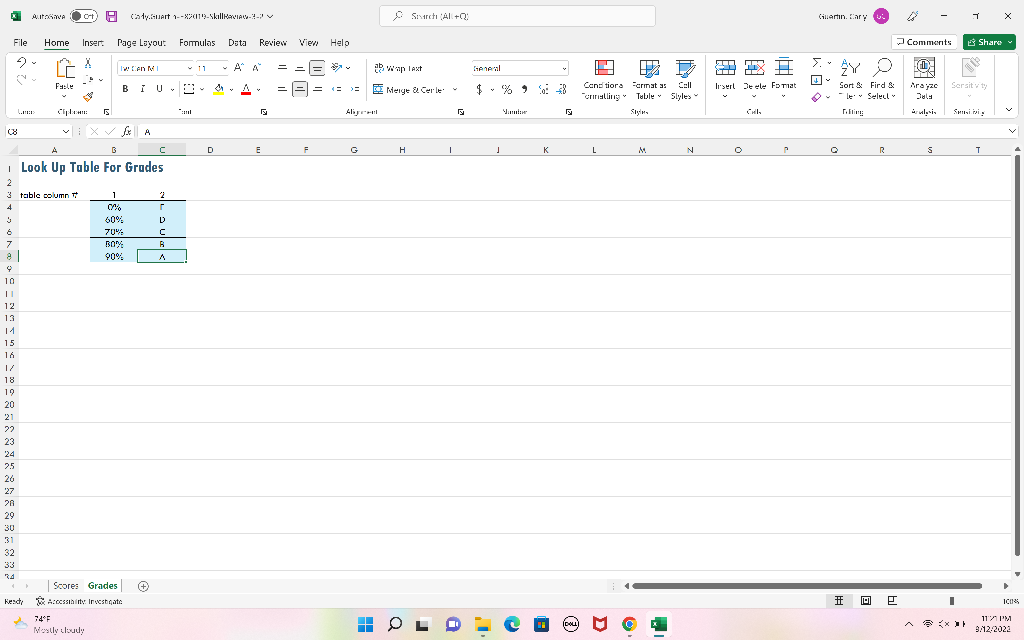Add a new sheet with plus icon
The height and width of the screenshot is (640, 1024).
(143, 586)
